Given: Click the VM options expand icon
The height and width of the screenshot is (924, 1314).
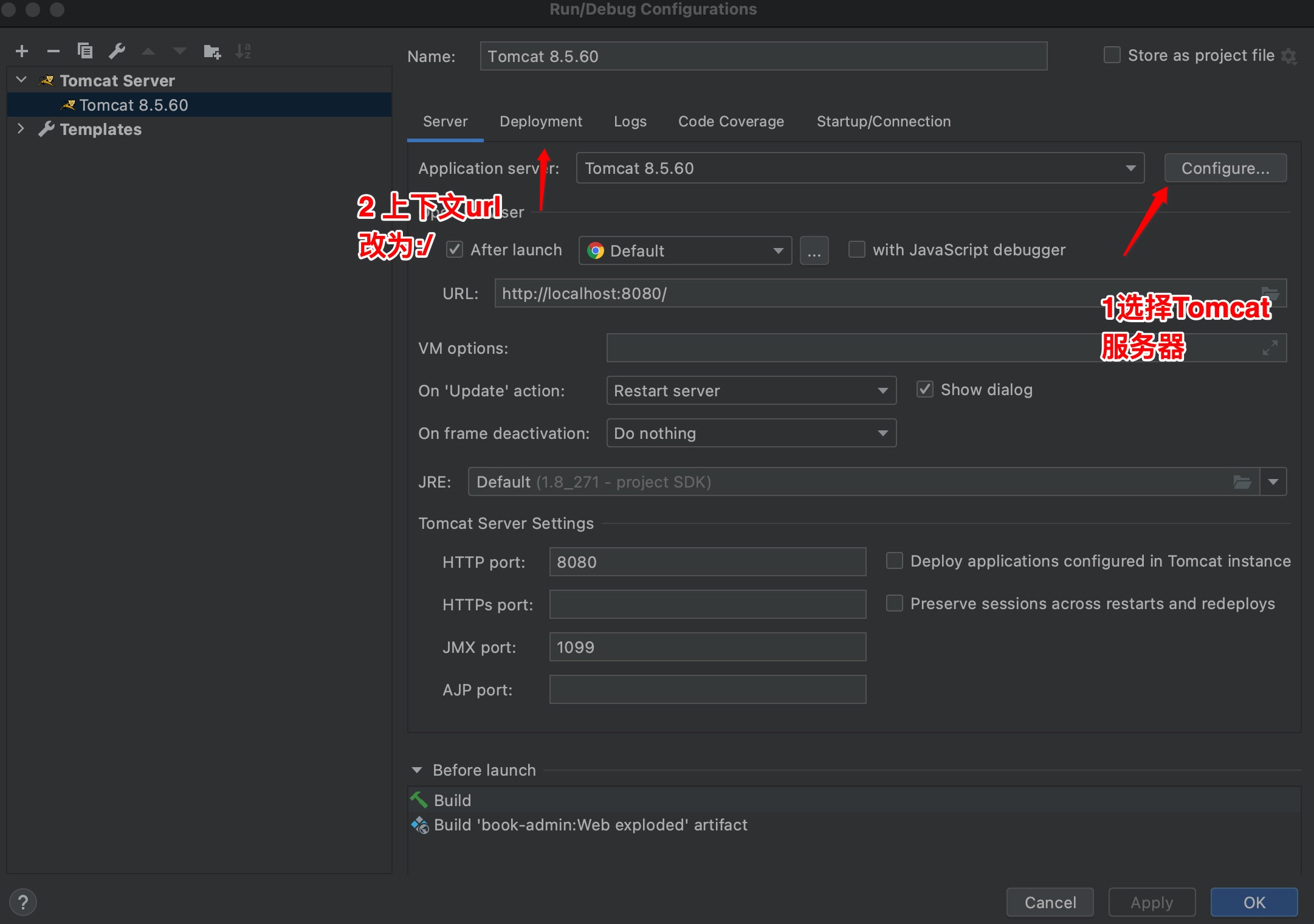Looking at the screenshot, I should pos(1270,348).
